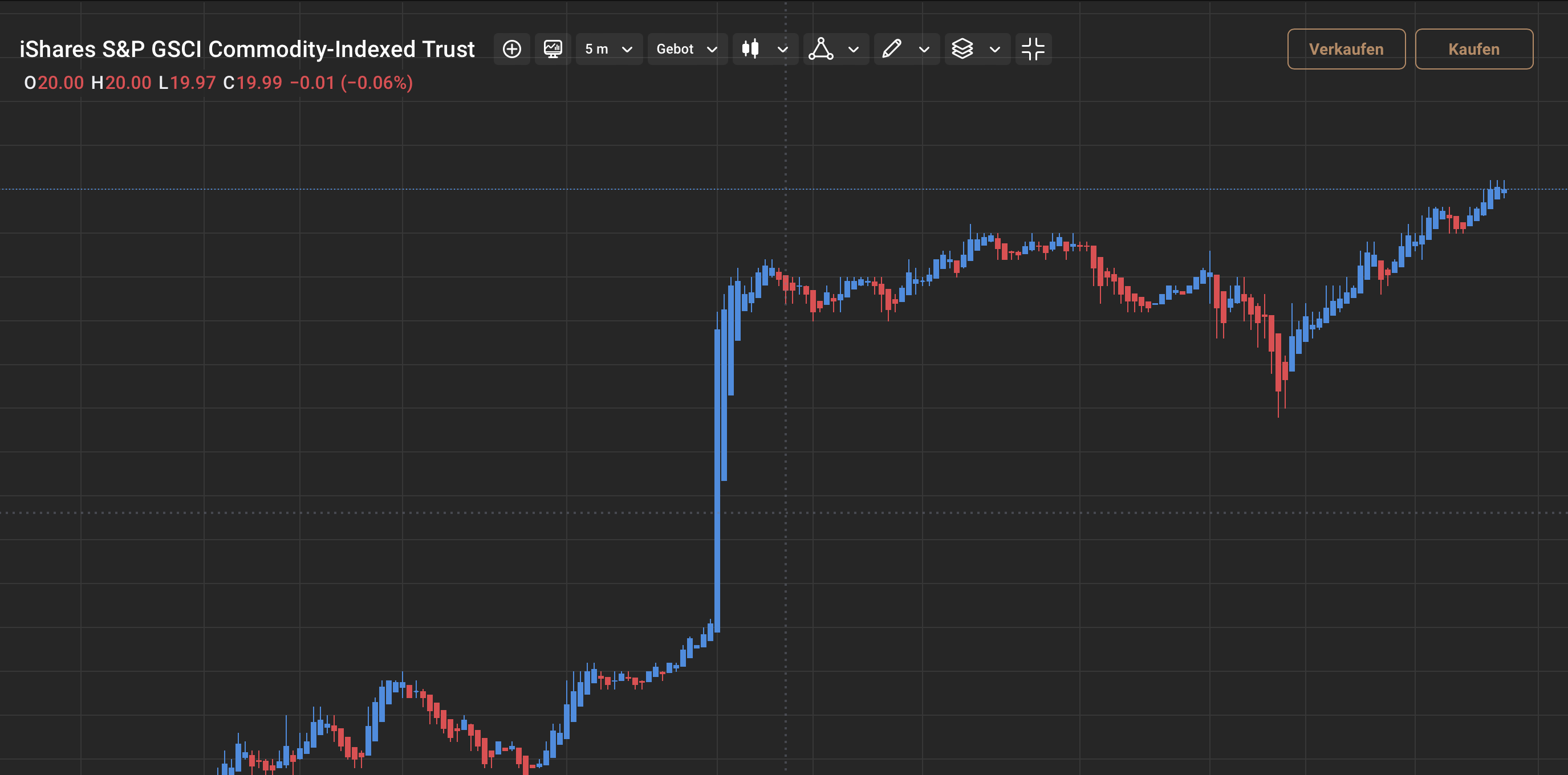Viewport: 1568px width, 775px height.
Task: Expand the layers chevron menu
Action: (994, 49)
